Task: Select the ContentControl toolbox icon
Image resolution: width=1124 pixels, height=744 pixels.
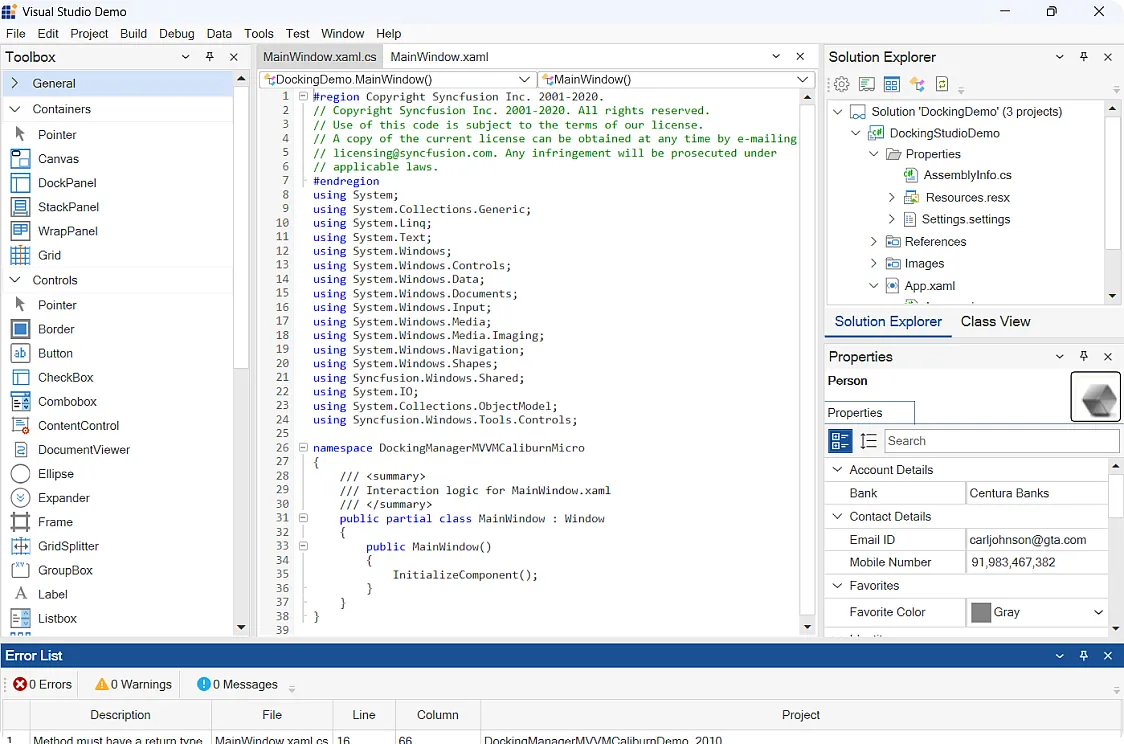Action: point(20,425)
